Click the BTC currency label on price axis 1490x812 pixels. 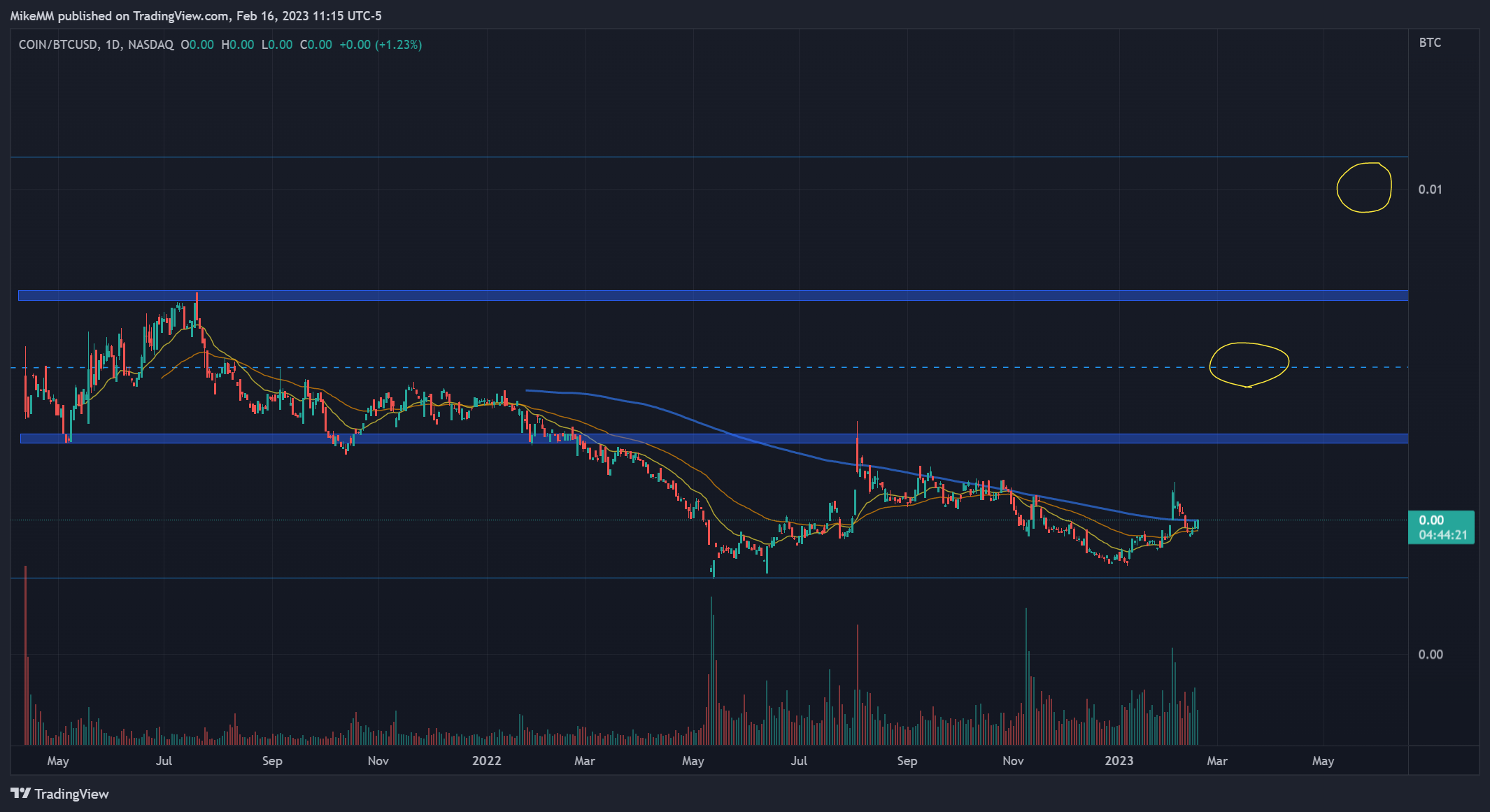coord(1430,43)
